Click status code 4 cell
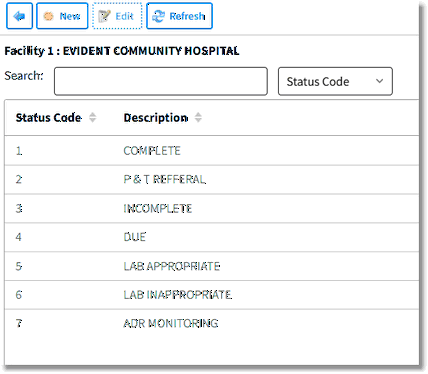This screenshot has width=428, height=374. (x=19, y=237)
